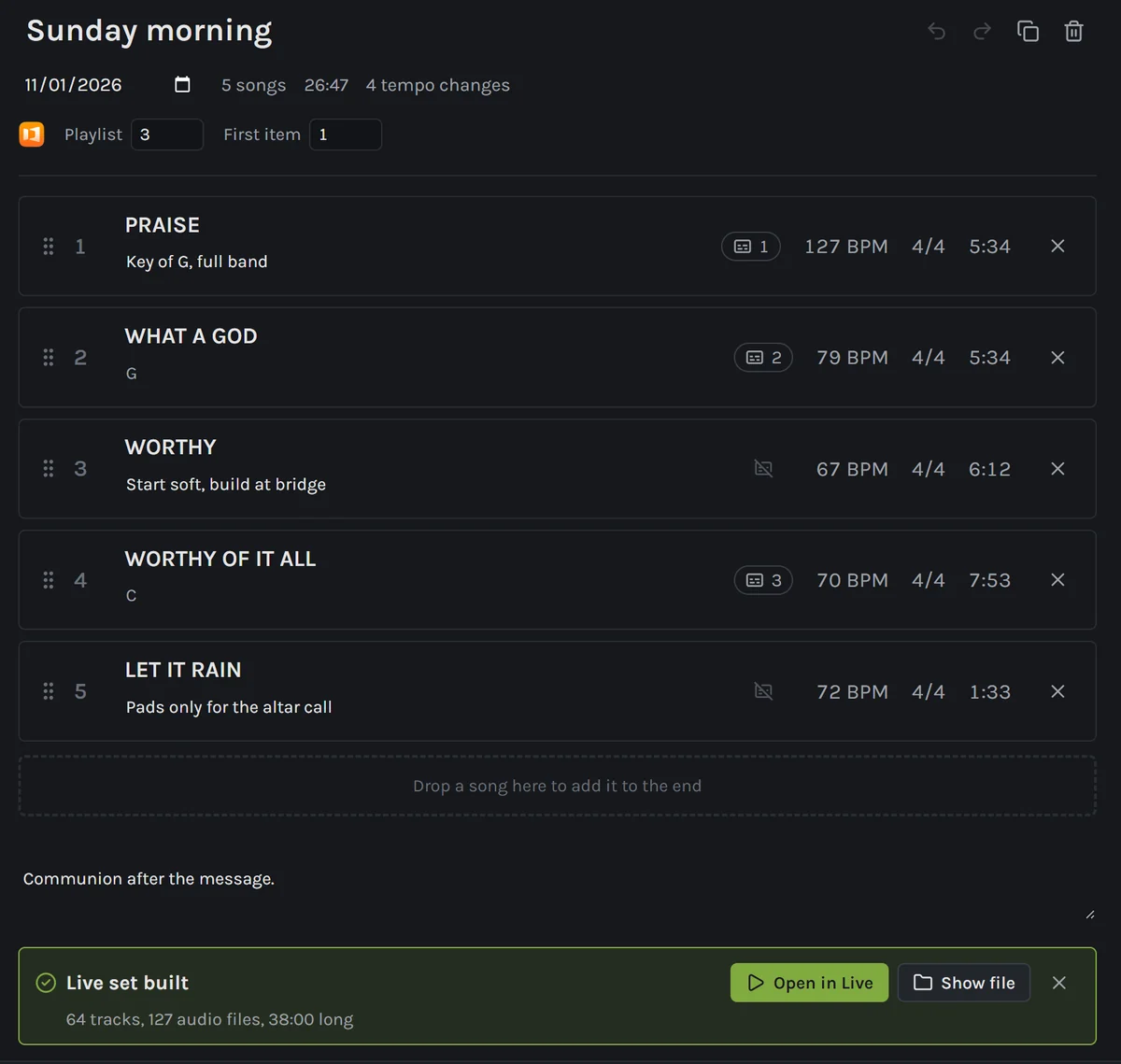Click the 79 BPM value
1121x1064 pixels.
coord(852,358)
